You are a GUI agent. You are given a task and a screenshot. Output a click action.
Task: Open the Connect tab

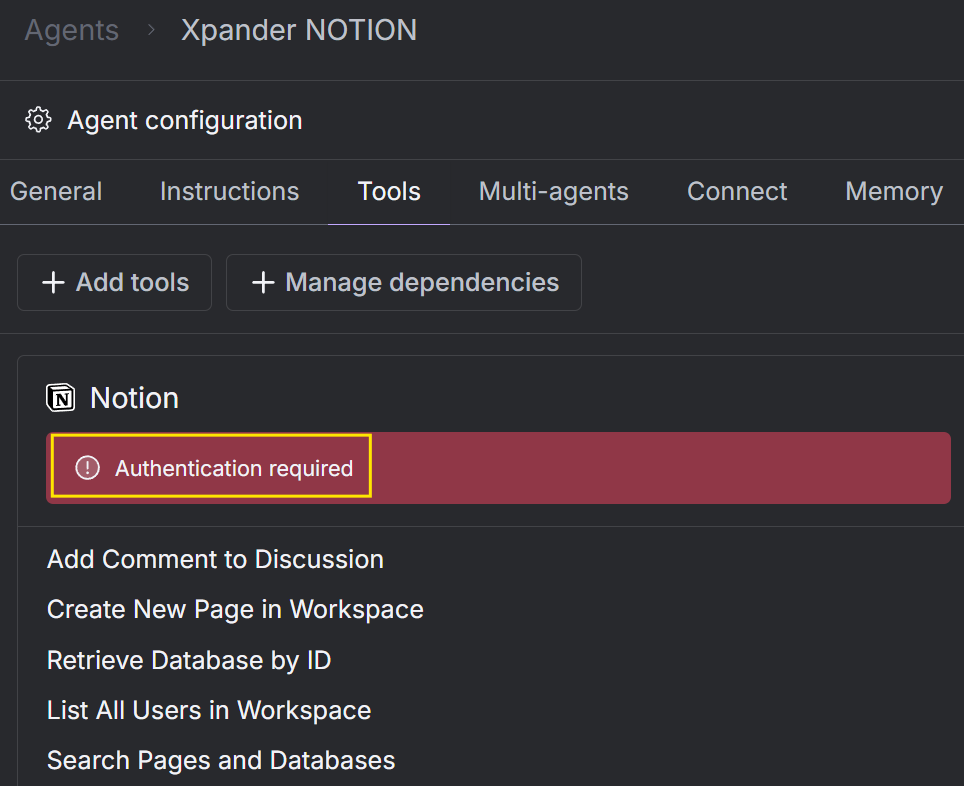[737, 191]
